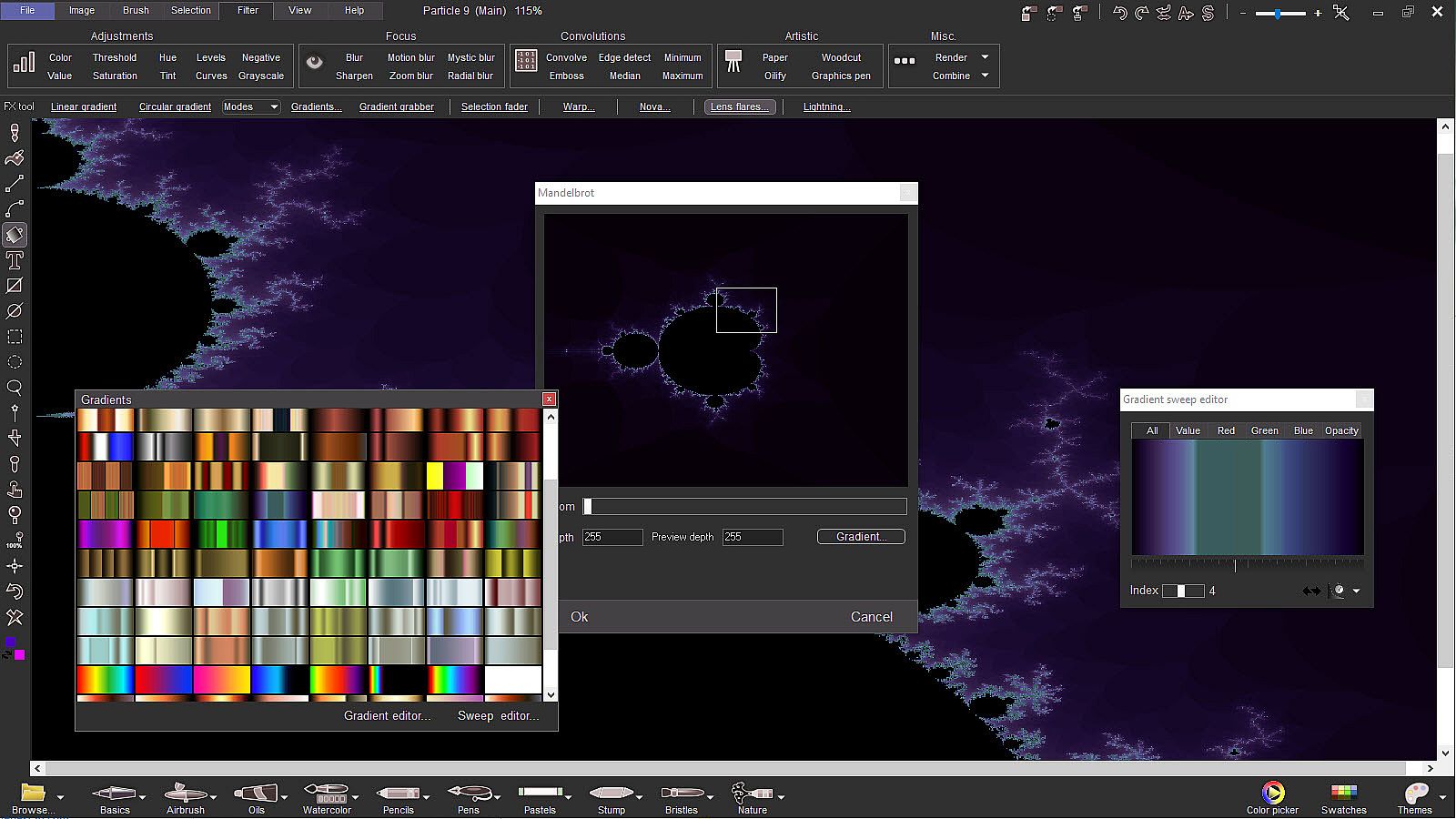The height and width of the screenshot is (819, 1456).
Task: Switch to the Selection menu tab
Action: 191,10
